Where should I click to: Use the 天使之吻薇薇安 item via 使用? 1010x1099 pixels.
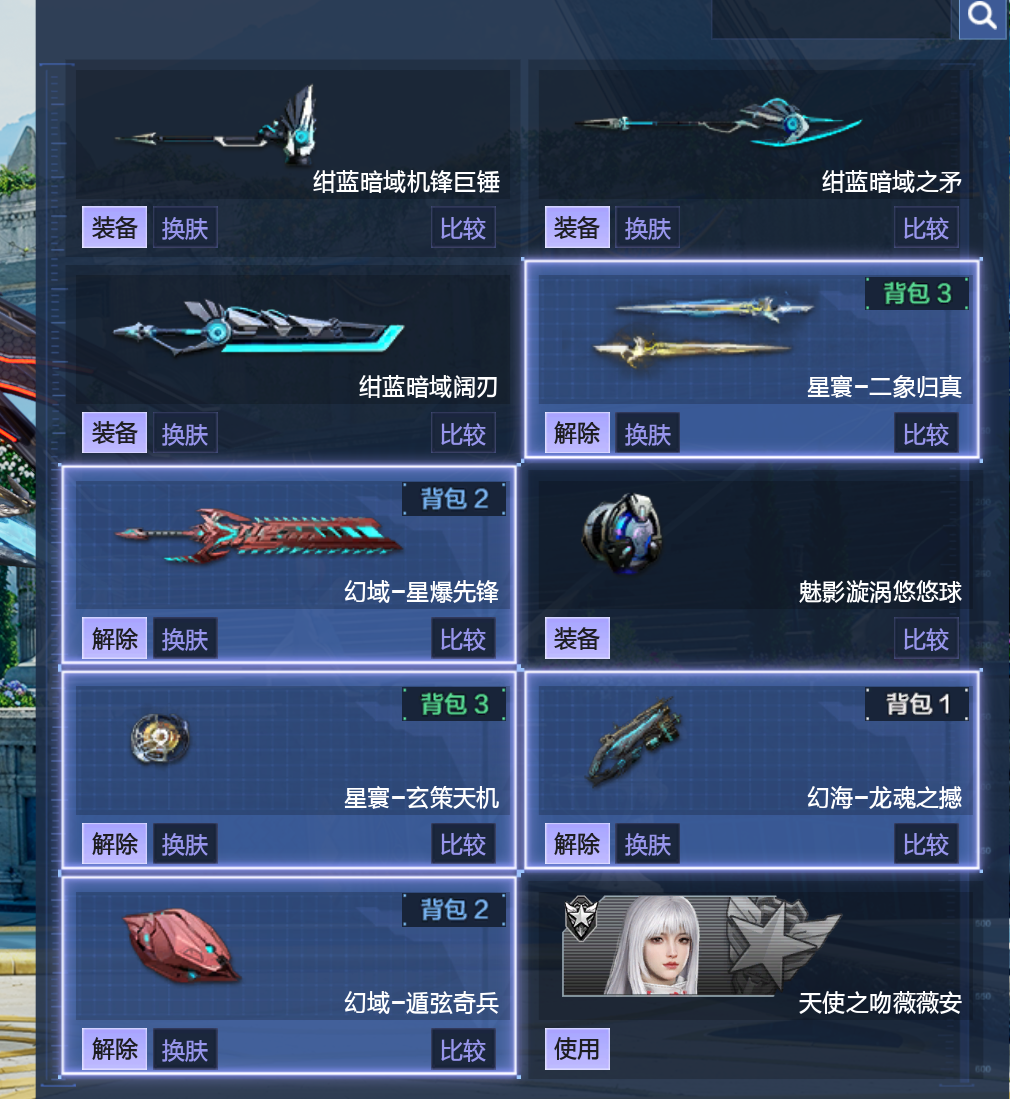[x=577, y=1049]
